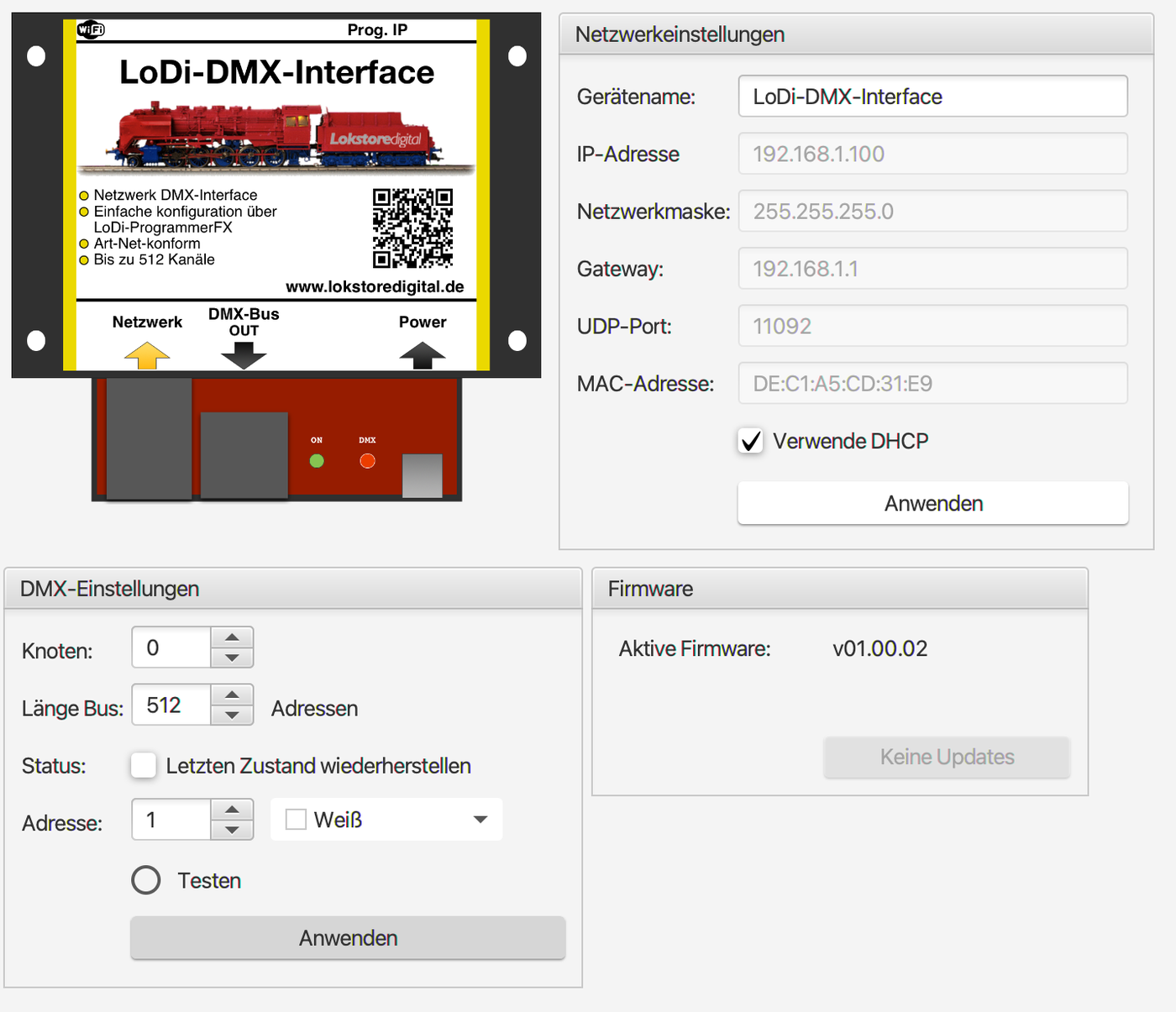
Task: Click the Firmware panel header
Action: pos(840,589)
